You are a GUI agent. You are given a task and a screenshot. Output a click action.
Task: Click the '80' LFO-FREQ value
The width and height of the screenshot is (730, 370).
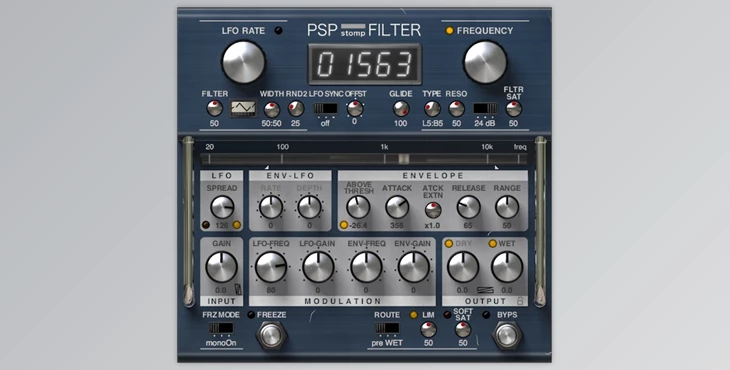point(271,290)
